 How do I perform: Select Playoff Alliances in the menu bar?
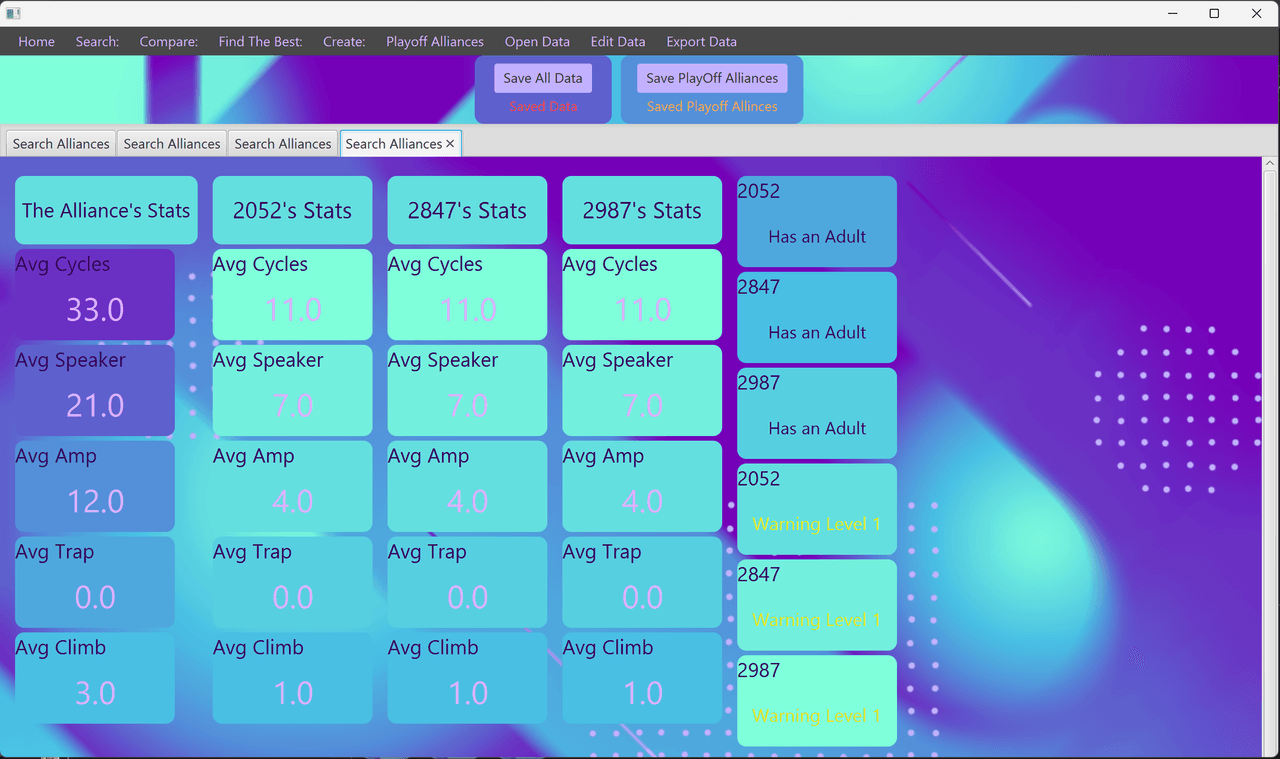pyautogui.click(x=435, y=42)
